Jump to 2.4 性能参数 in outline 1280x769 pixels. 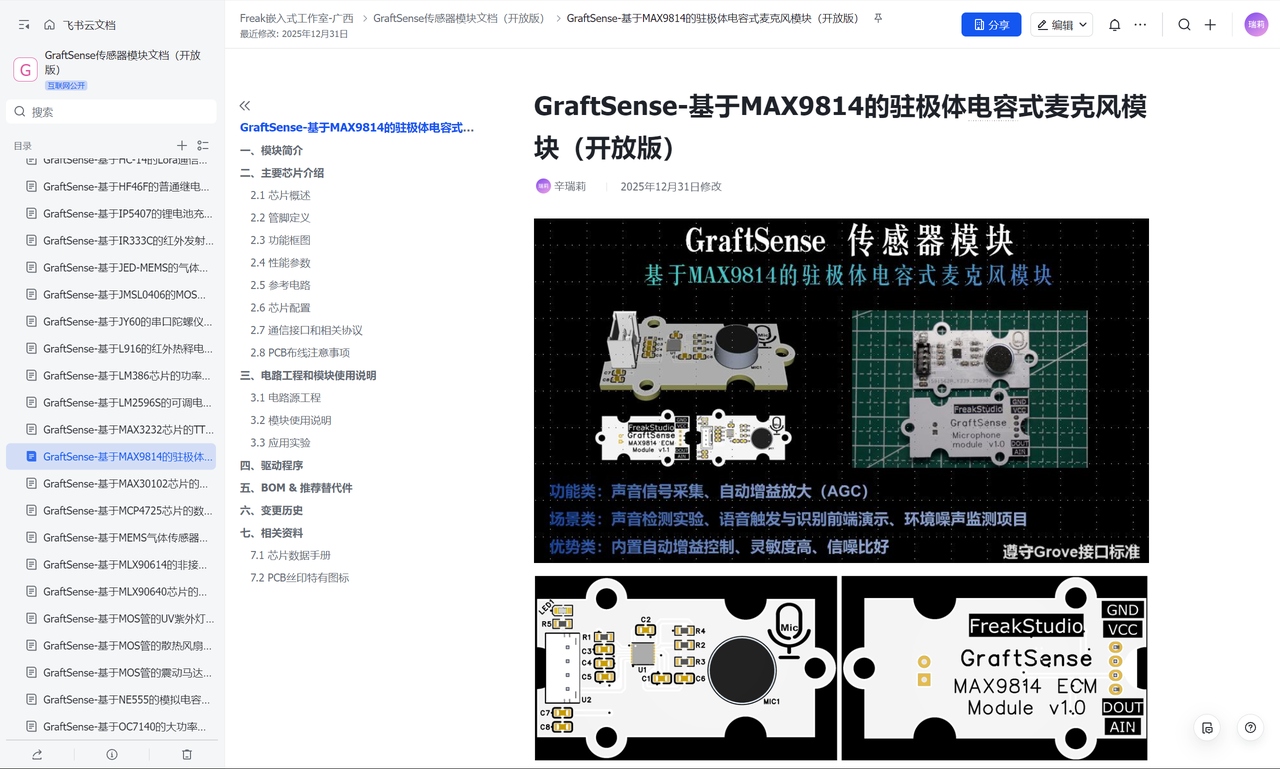280,262
